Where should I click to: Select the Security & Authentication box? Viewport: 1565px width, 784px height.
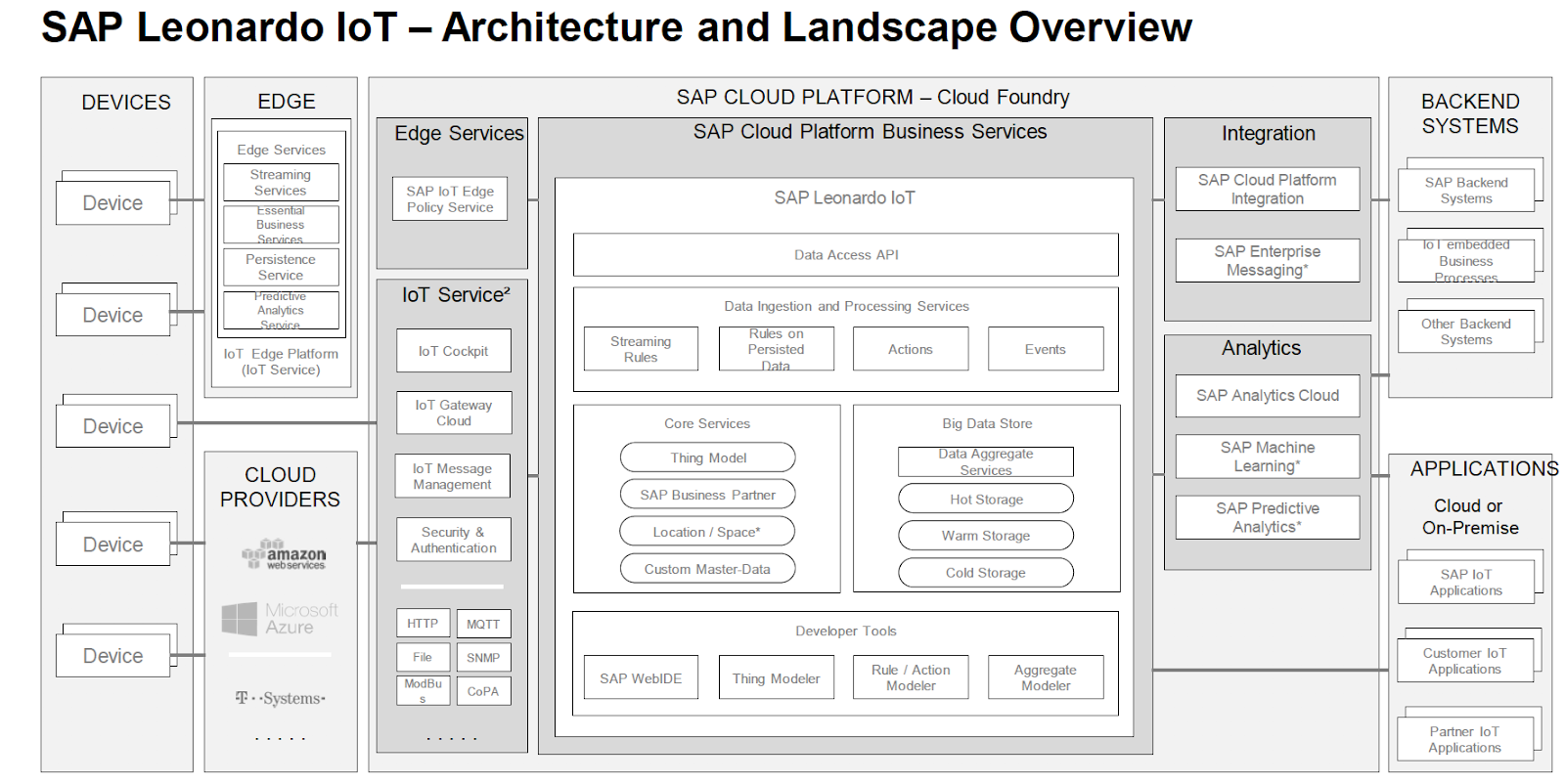coord(453,540)
